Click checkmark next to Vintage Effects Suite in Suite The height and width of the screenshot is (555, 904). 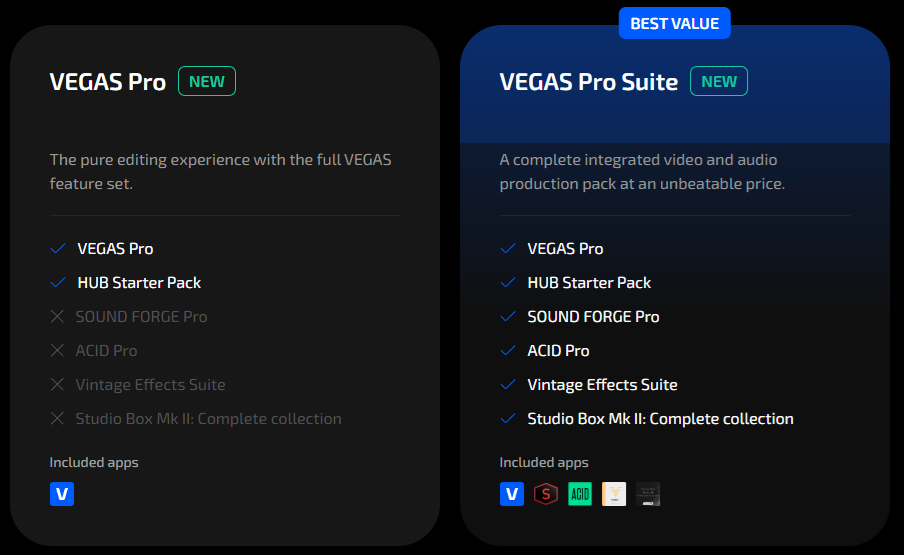click(x=508, y=385)
